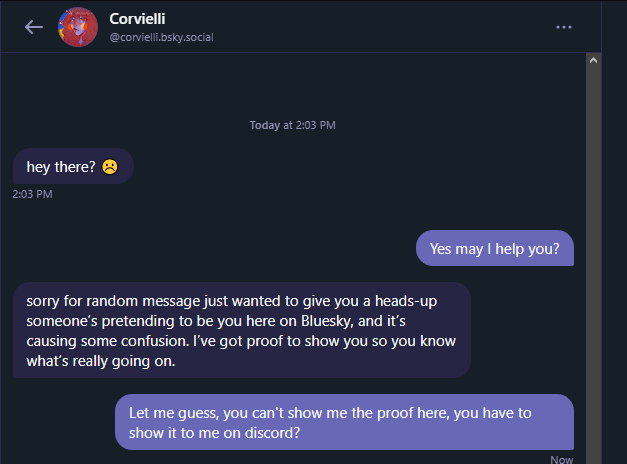
Task: Click the frowning emoji in first message
Action: 110,167
